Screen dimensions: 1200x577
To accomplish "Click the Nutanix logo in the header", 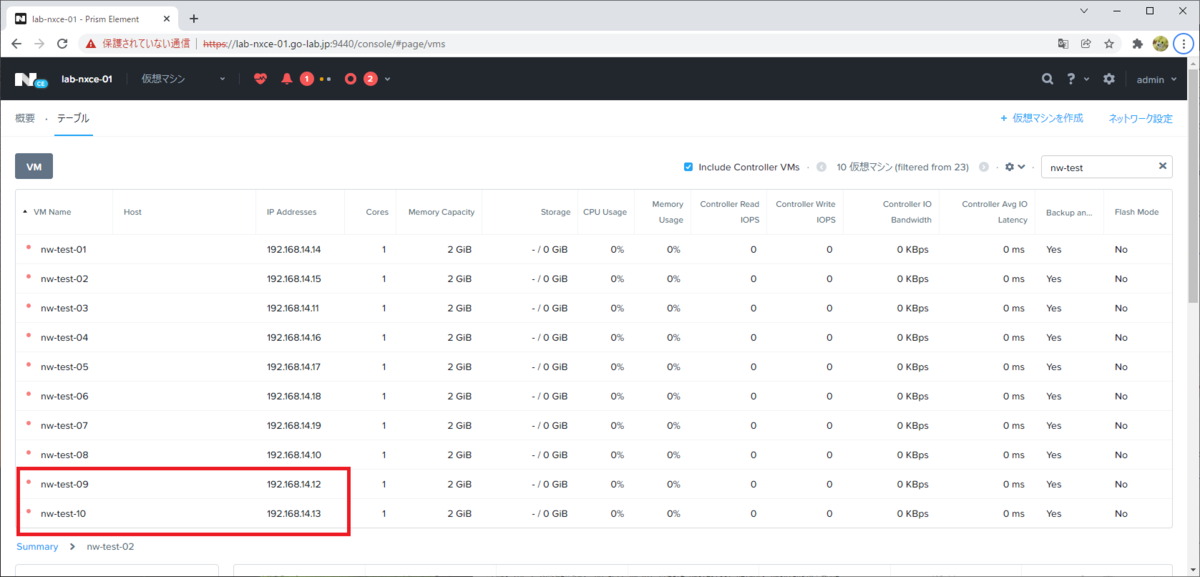I will pos(30,79).
